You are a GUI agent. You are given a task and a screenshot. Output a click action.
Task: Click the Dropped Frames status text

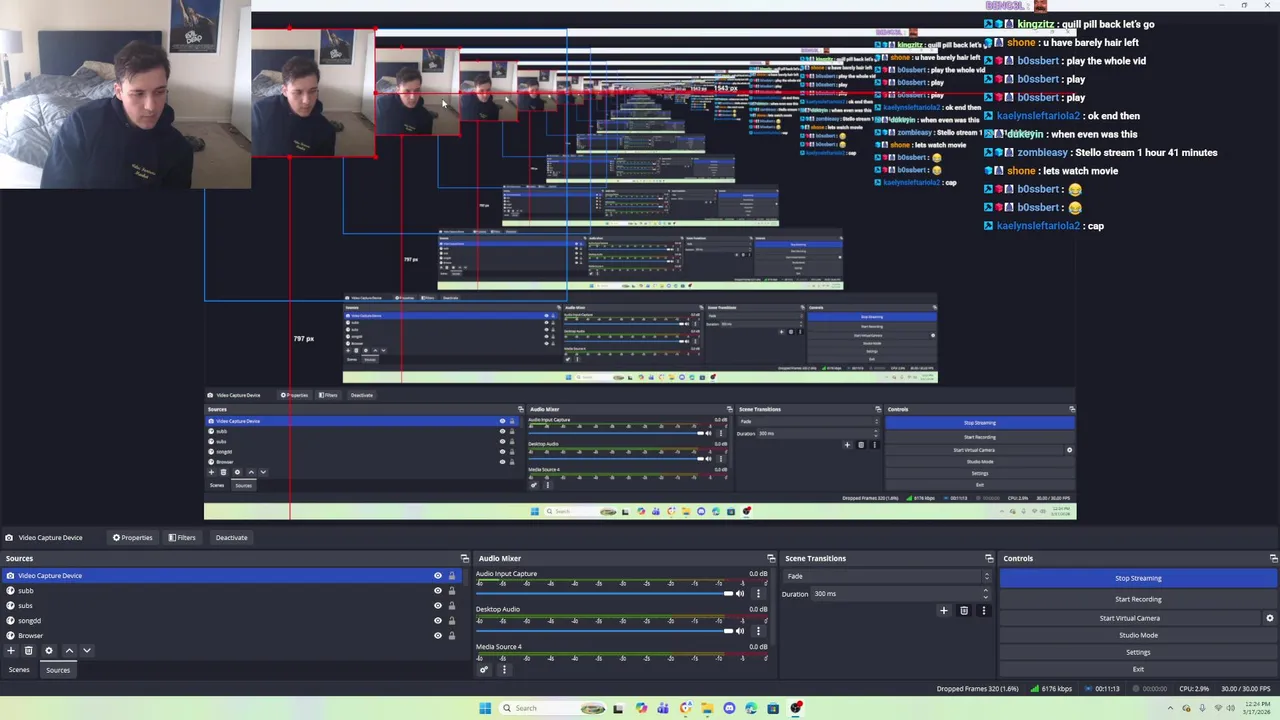click(x=977, y=689)
